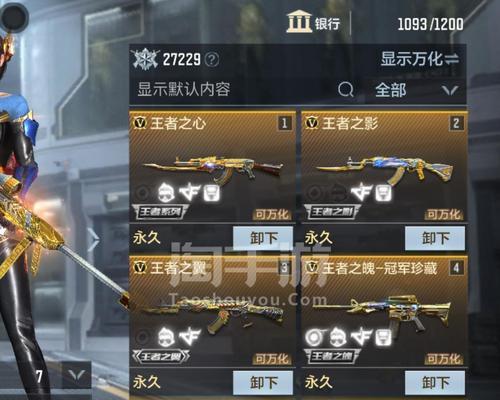The image size is (500, 400).
Task: Select the 王者系列 series tag
Action: tap(160, 212)
